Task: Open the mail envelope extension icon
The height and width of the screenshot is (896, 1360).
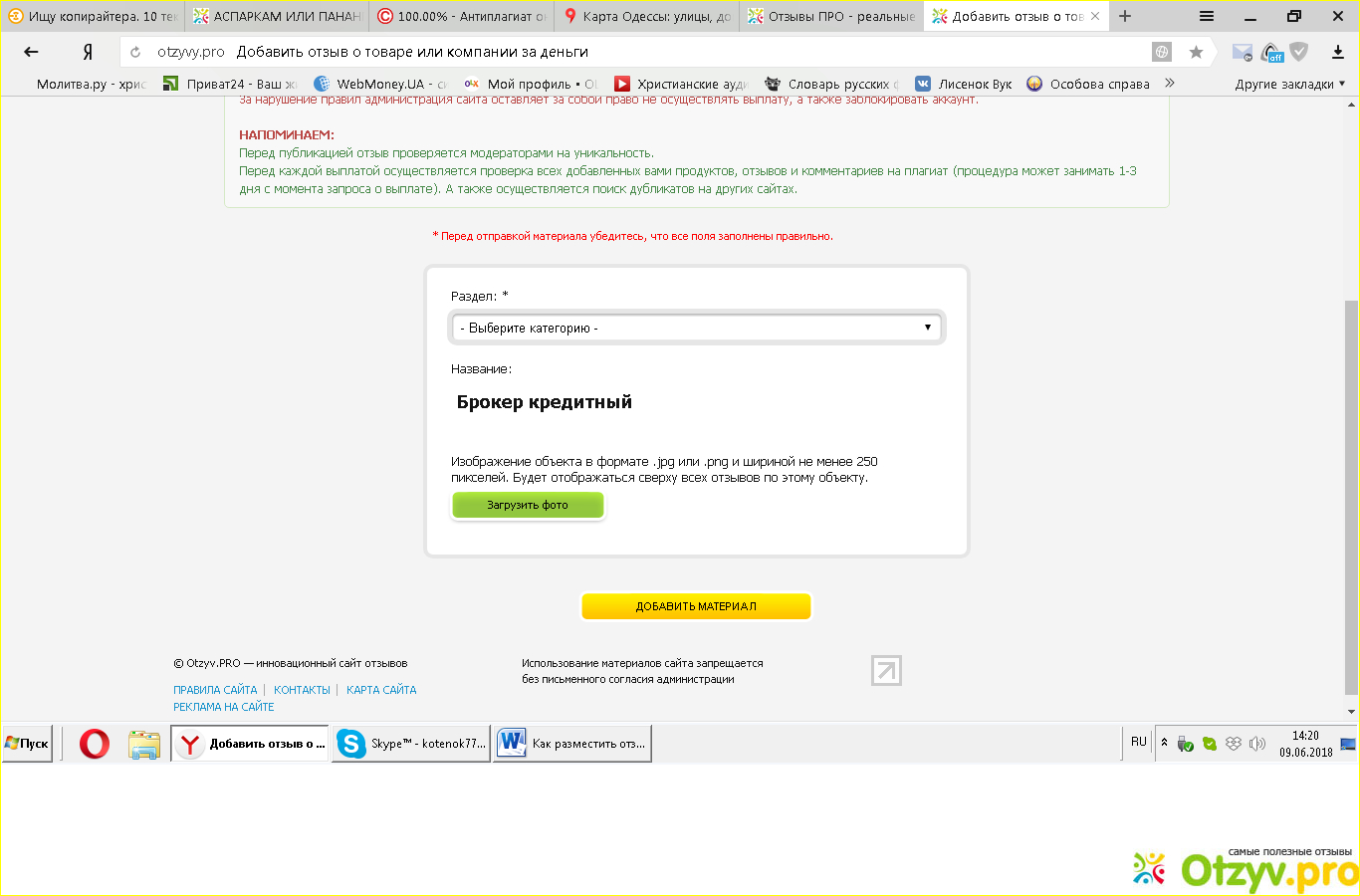Action: tap(1242, 52)
